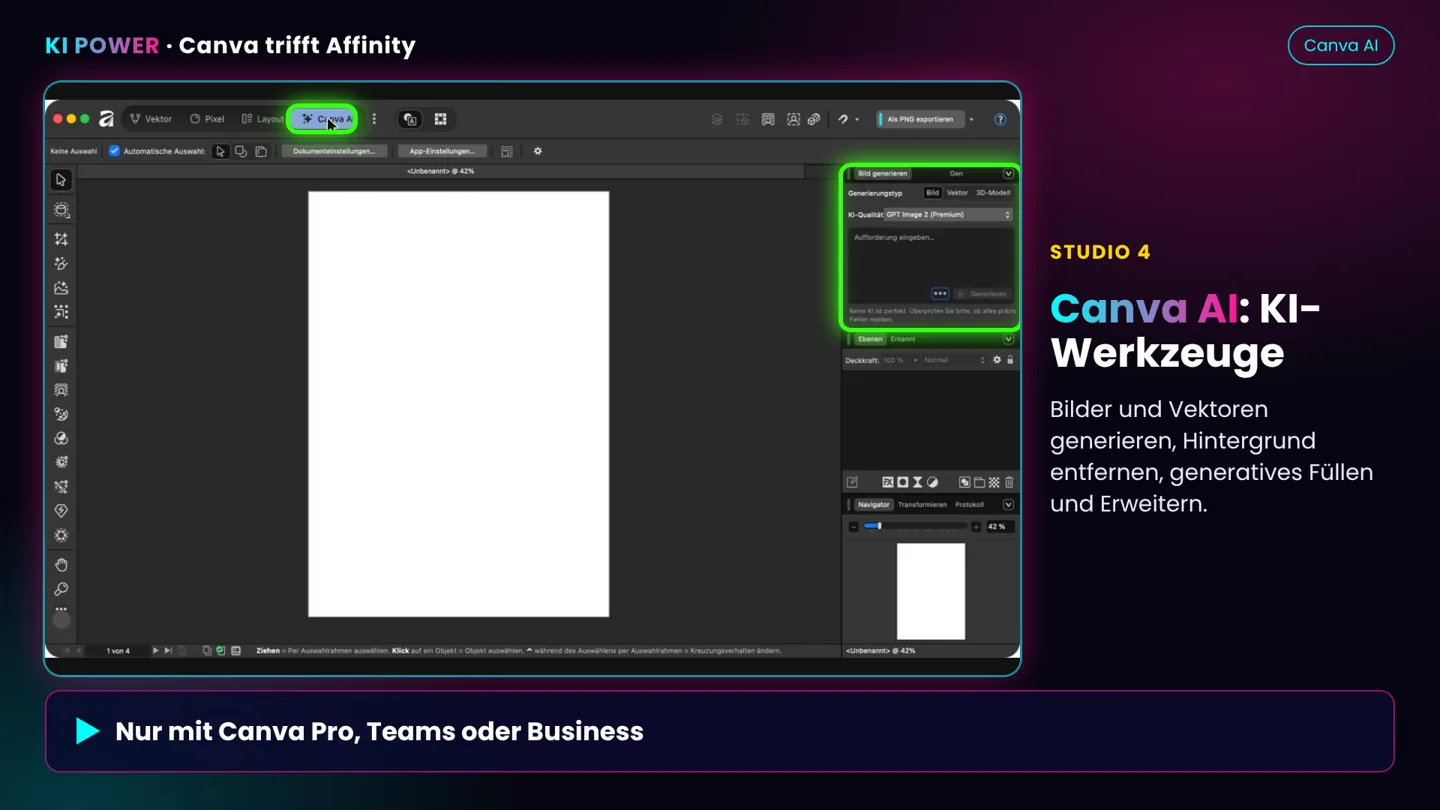1440x810 pixels.
Task: Click App-Einstellungen... button
Action: (x=442, y=151)
